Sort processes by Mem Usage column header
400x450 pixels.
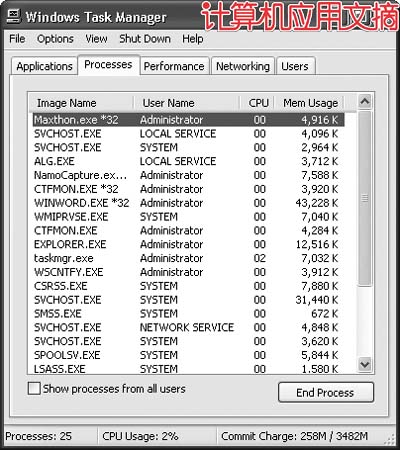pos(310,103)
